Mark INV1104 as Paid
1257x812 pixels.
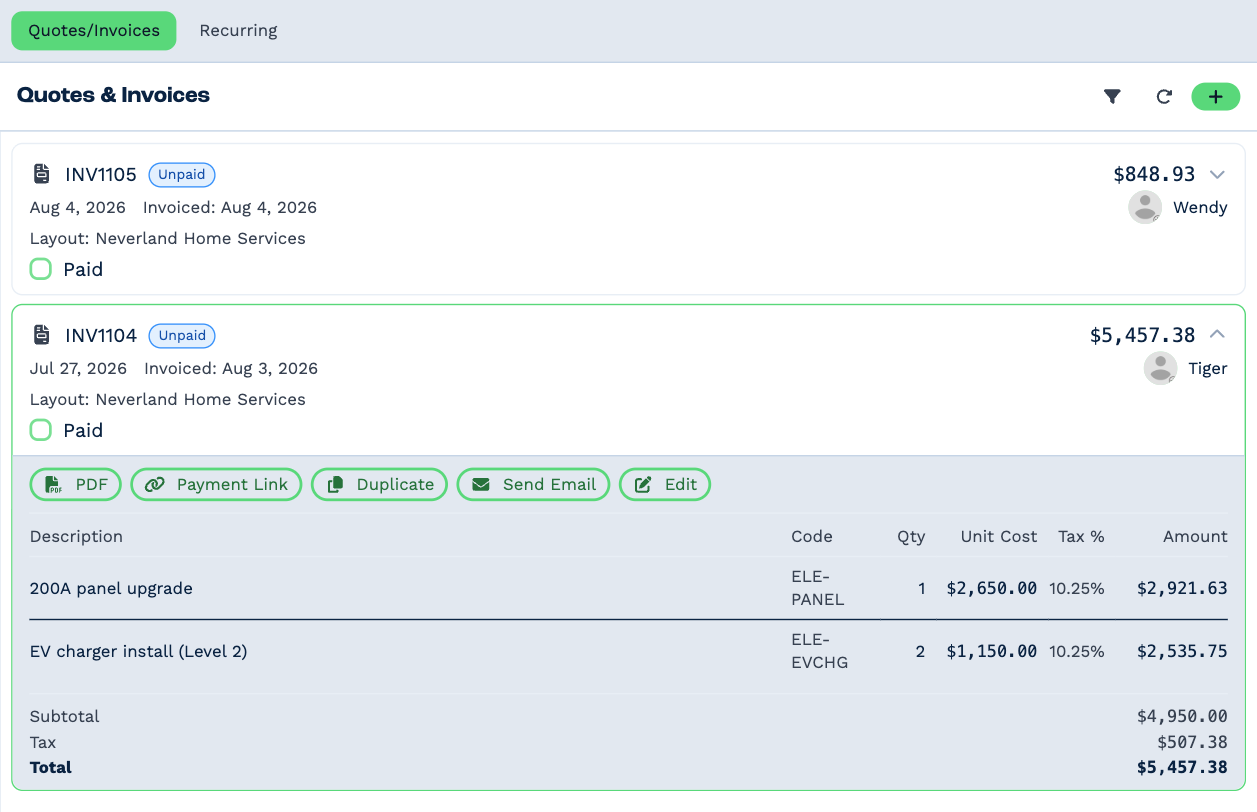40,430
